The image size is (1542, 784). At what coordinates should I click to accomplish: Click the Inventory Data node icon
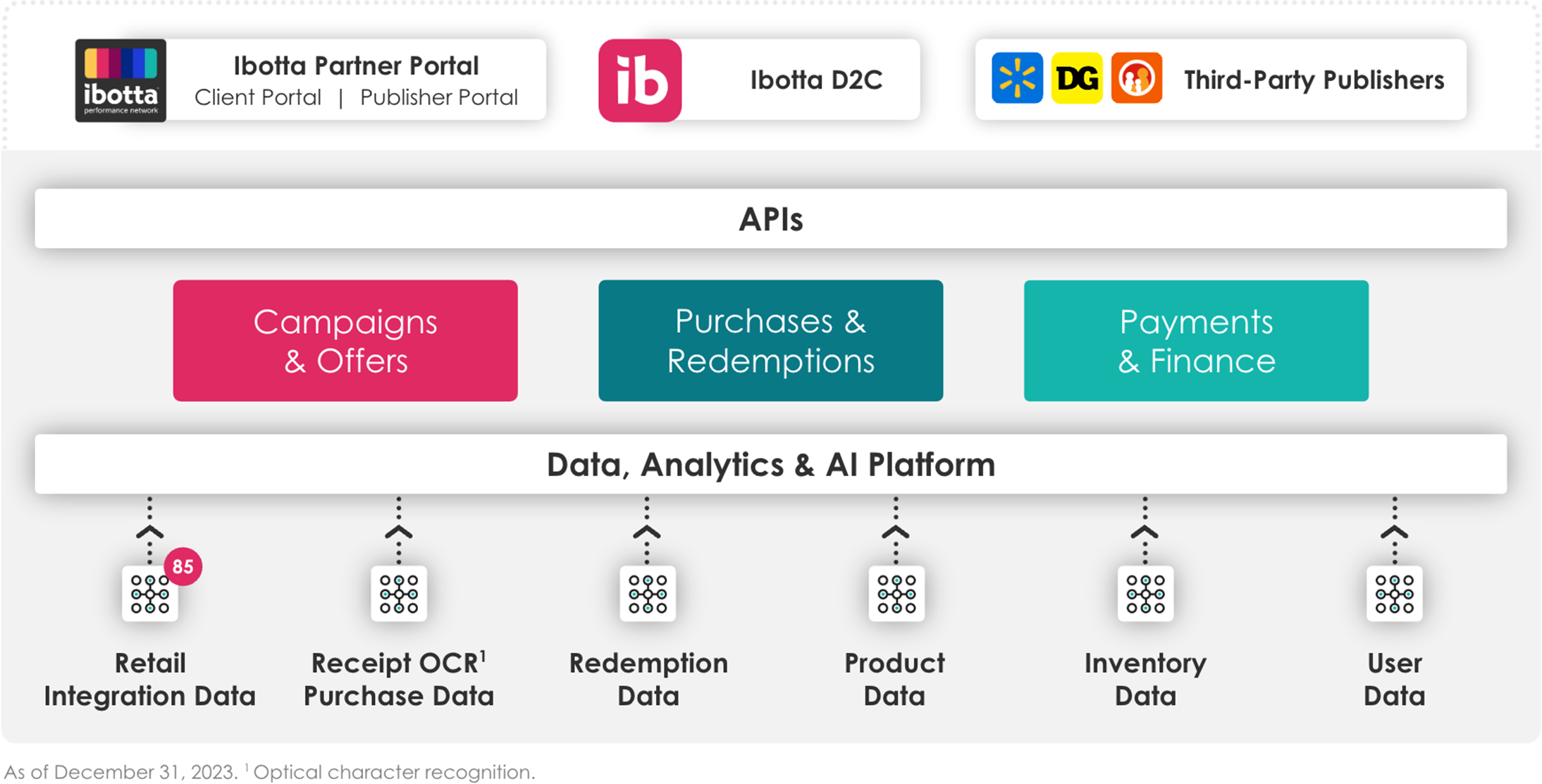point(1145,594)
